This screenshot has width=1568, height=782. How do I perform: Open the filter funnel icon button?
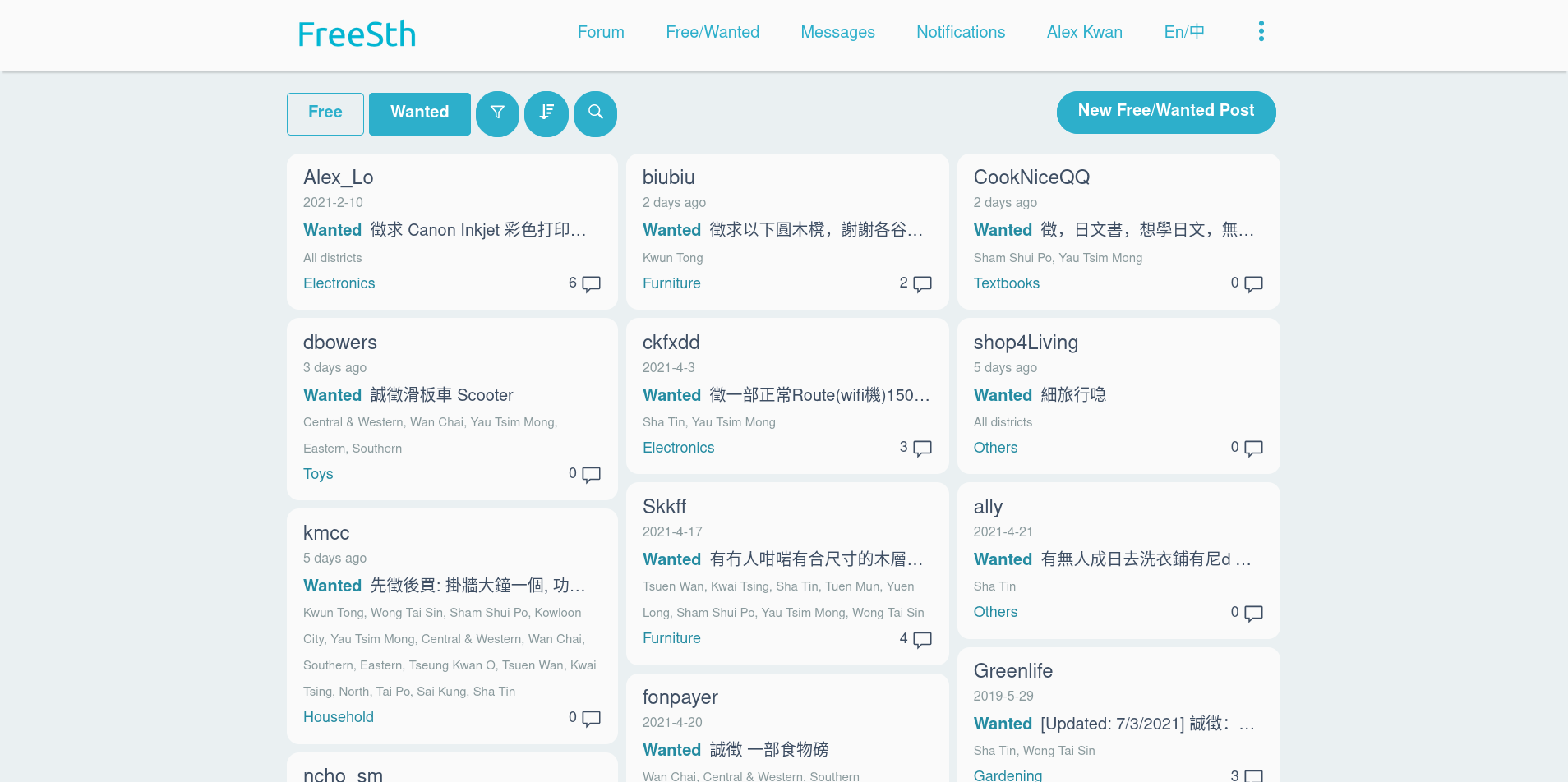point(497,113)
